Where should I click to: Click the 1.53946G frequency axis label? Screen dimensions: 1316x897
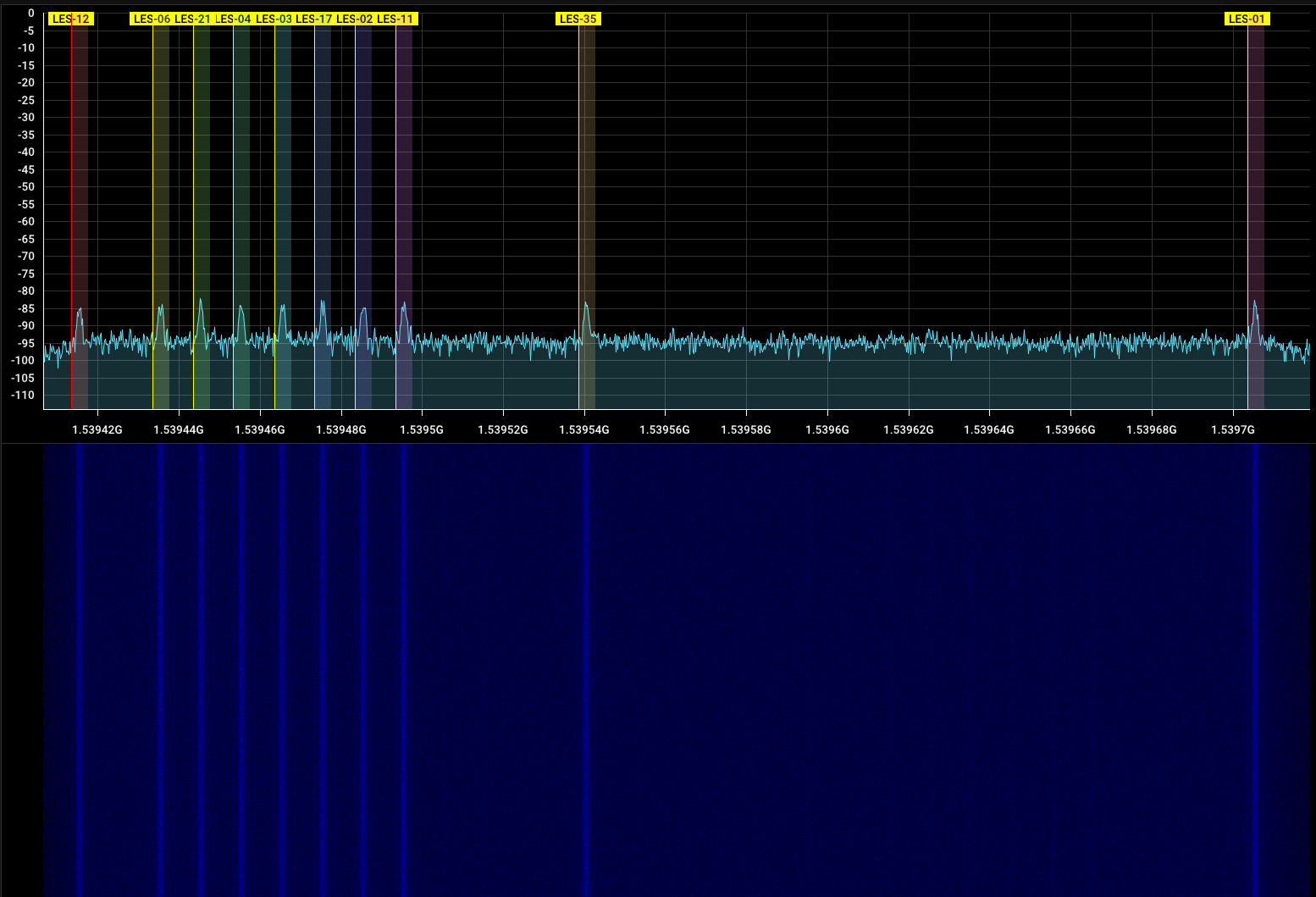point(260,429)
